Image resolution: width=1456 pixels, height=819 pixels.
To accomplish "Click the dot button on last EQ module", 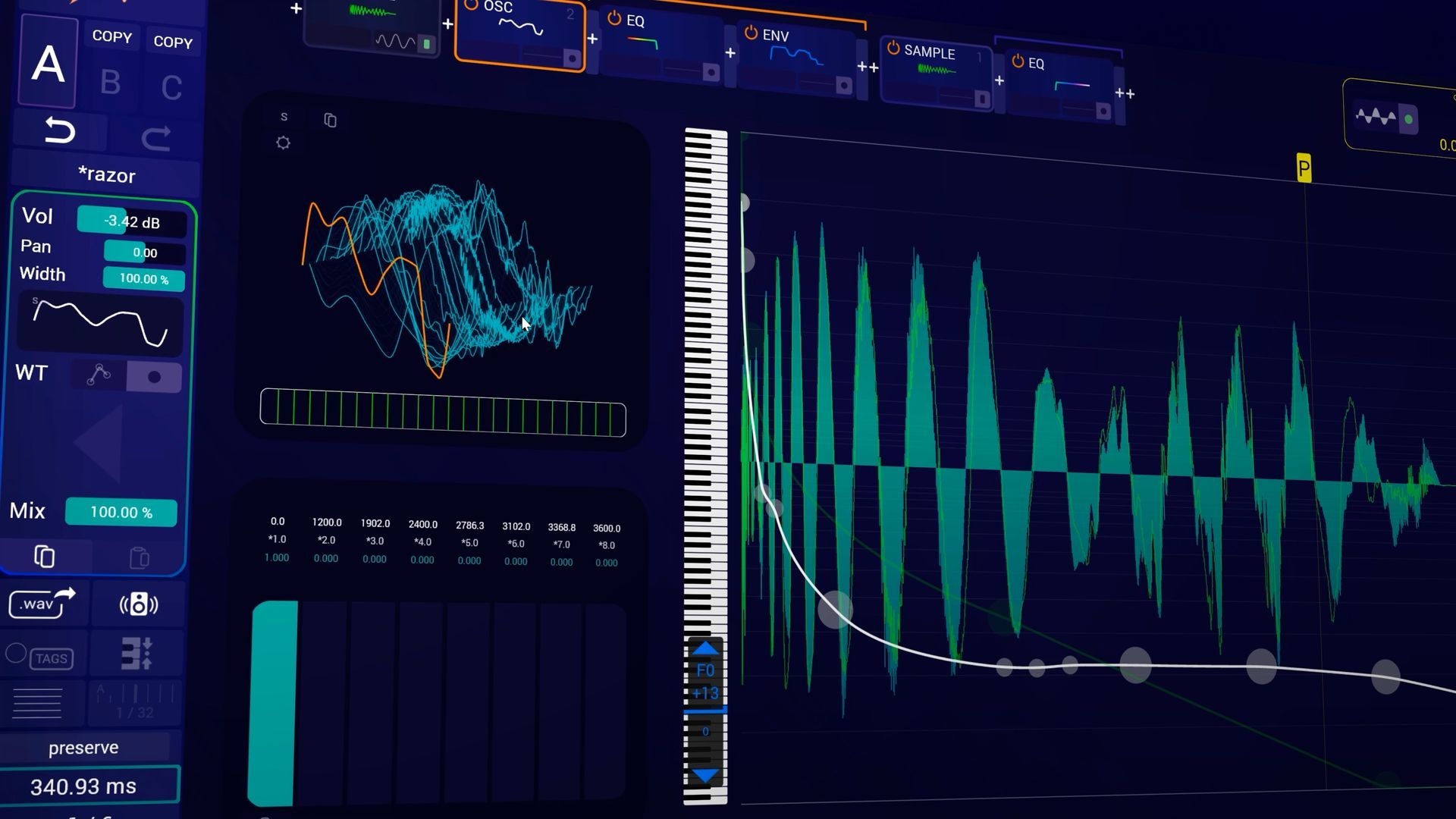I will coord(1103,111).
